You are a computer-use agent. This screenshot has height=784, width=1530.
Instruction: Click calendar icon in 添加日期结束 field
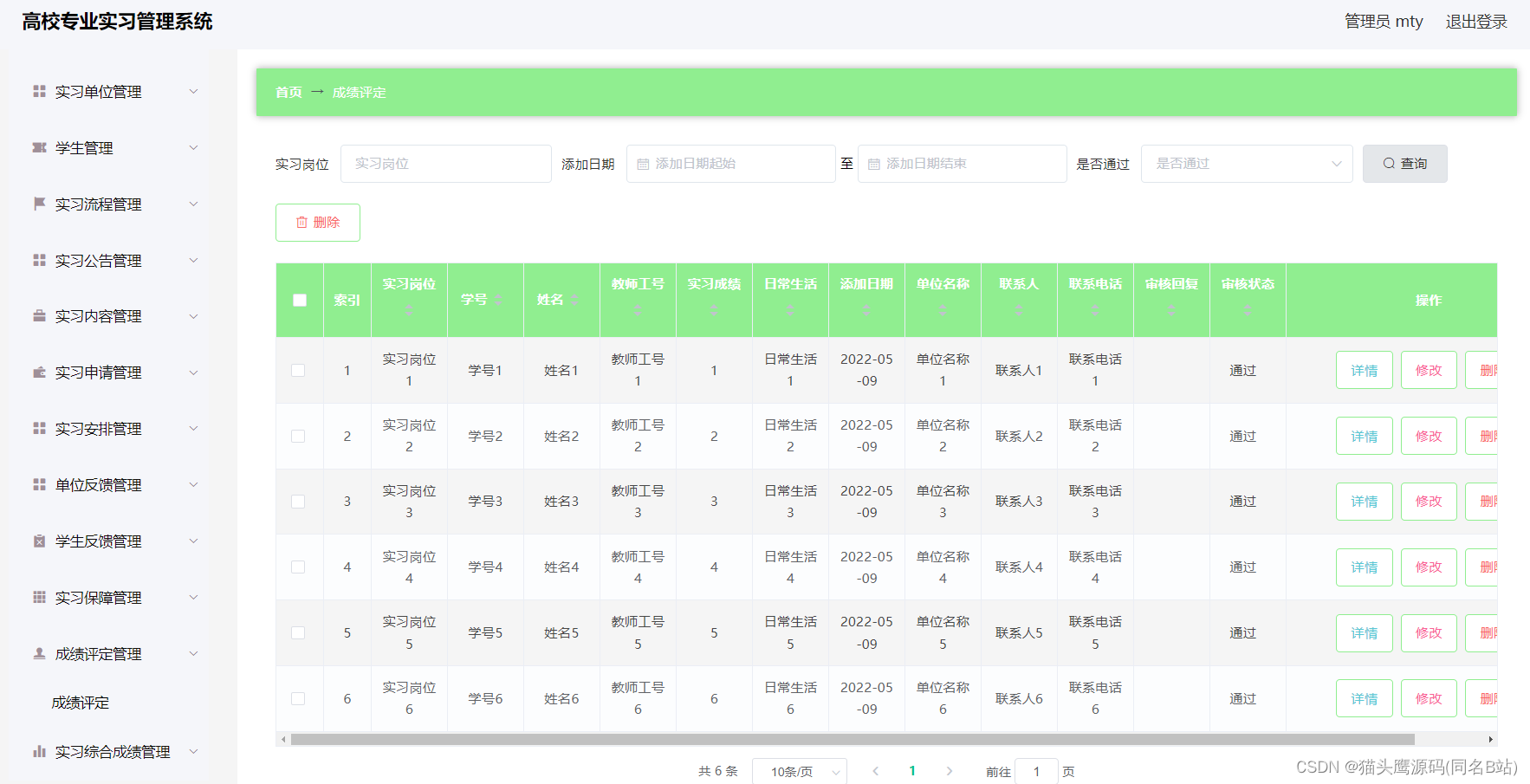pos(873,164)
